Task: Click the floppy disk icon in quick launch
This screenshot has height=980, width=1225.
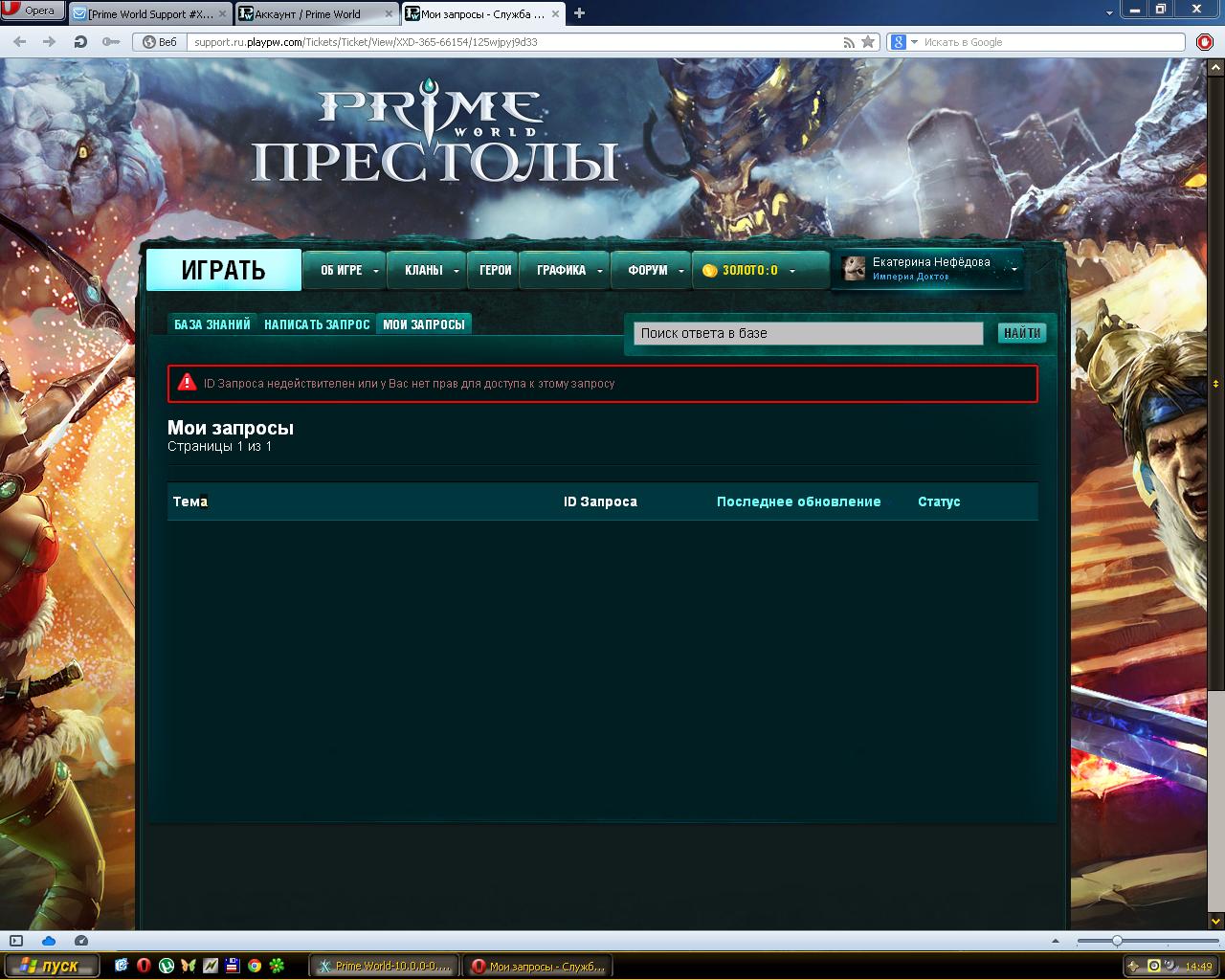Action: point(232,966)
